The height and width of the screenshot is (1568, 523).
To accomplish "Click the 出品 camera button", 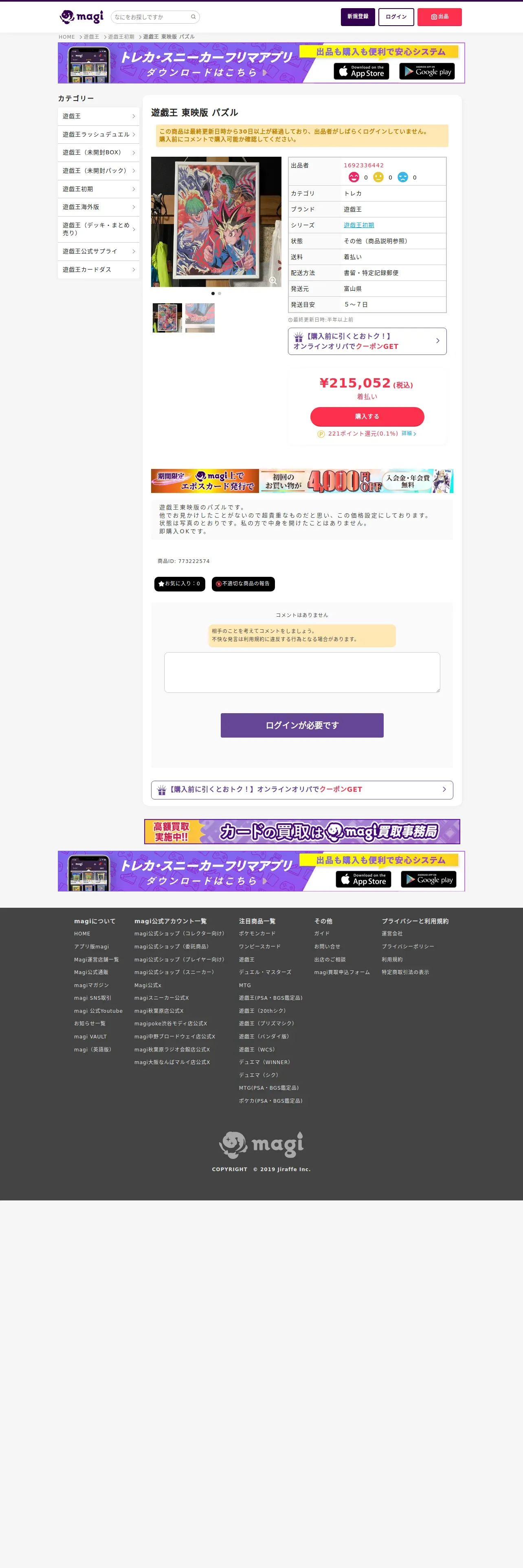I will pyautogui.click(x=439, y=16).
